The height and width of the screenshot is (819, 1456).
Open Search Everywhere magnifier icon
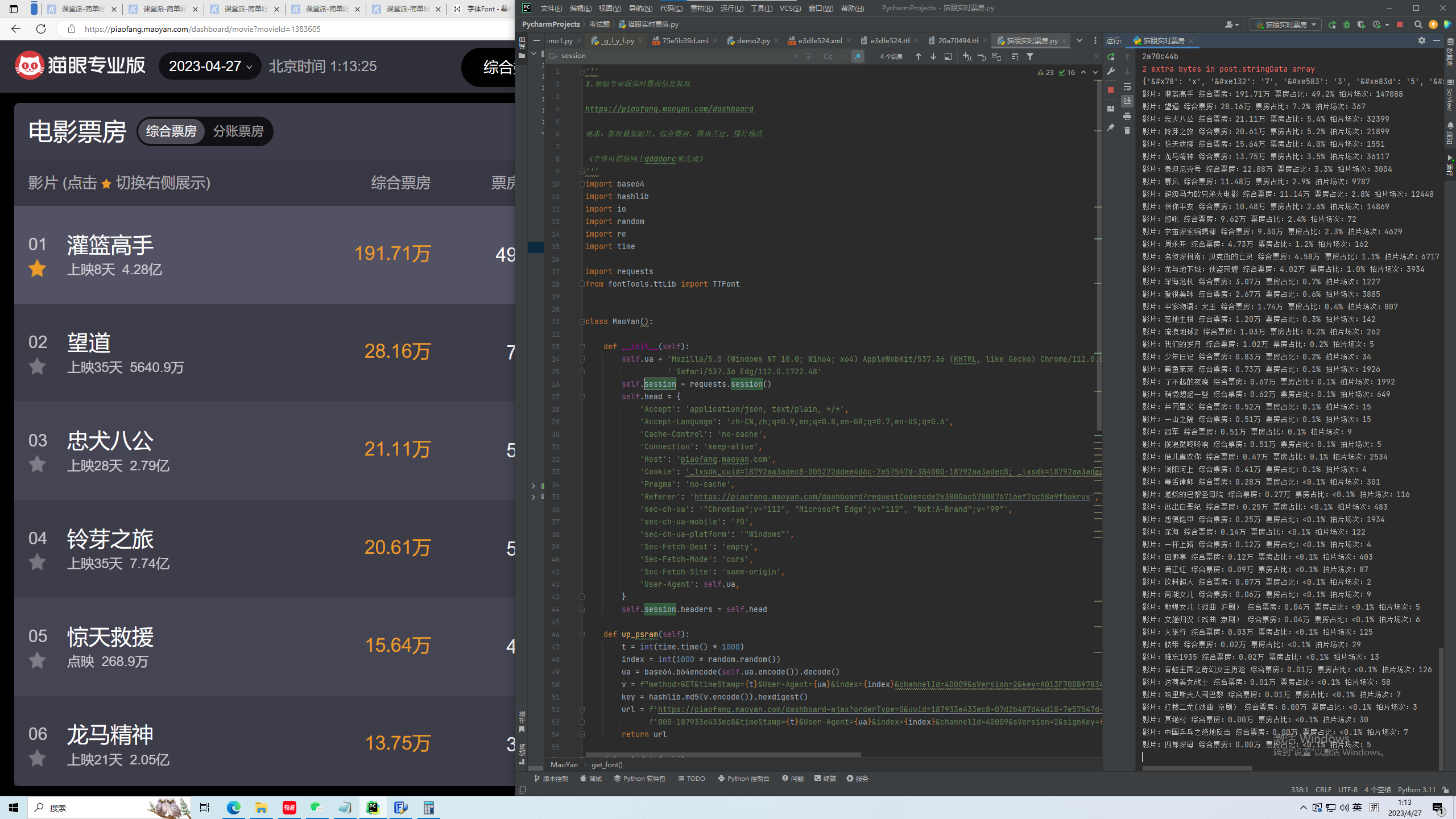point(1418,24)
